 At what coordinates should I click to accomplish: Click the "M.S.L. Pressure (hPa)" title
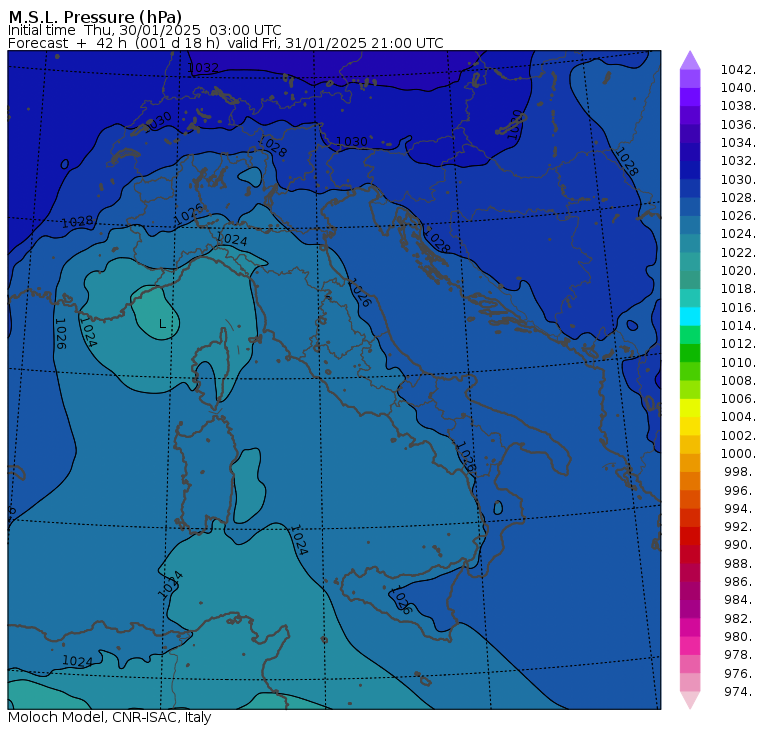pyautogui.click(x=95, y=16)
